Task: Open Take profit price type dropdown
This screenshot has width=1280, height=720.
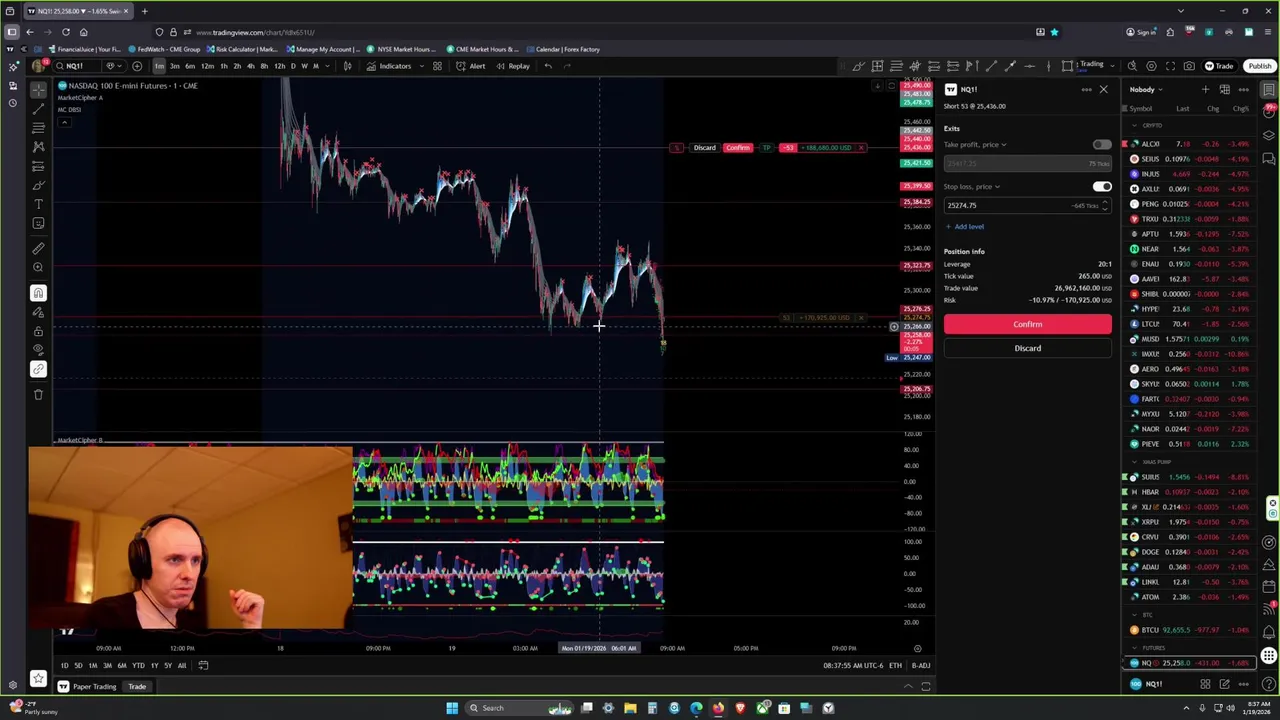Action: 975,144
